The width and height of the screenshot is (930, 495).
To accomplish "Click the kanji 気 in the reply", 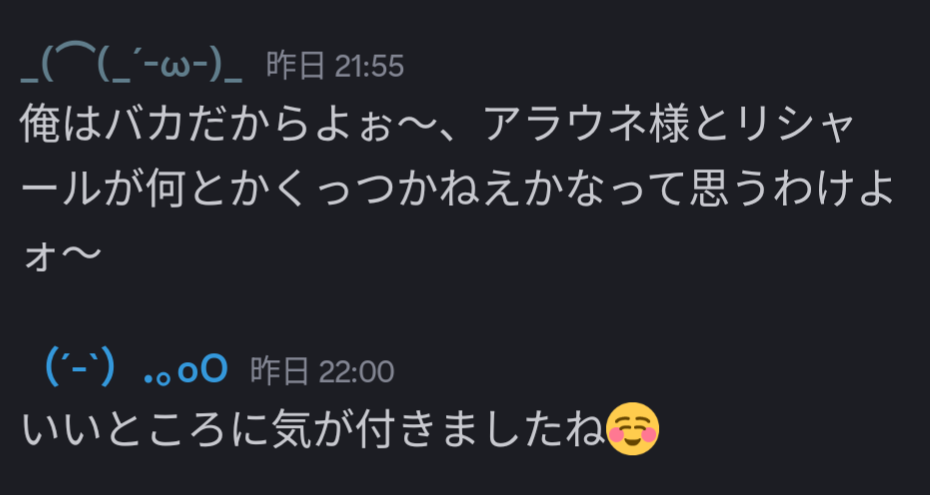I will point(288,430).
